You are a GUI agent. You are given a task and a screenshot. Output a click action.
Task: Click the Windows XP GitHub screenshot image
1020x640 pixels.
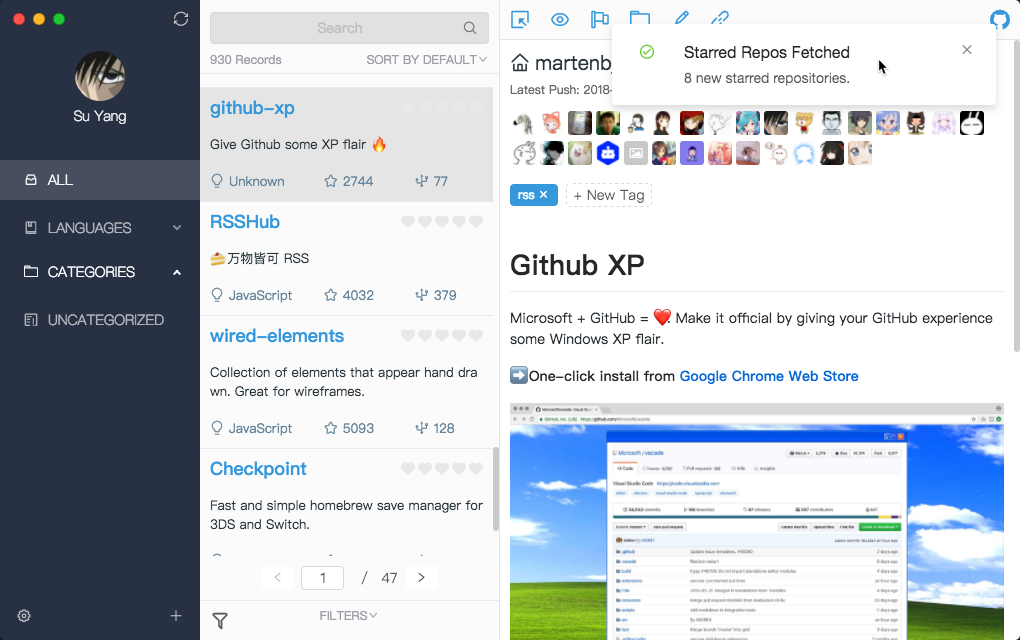757,522
